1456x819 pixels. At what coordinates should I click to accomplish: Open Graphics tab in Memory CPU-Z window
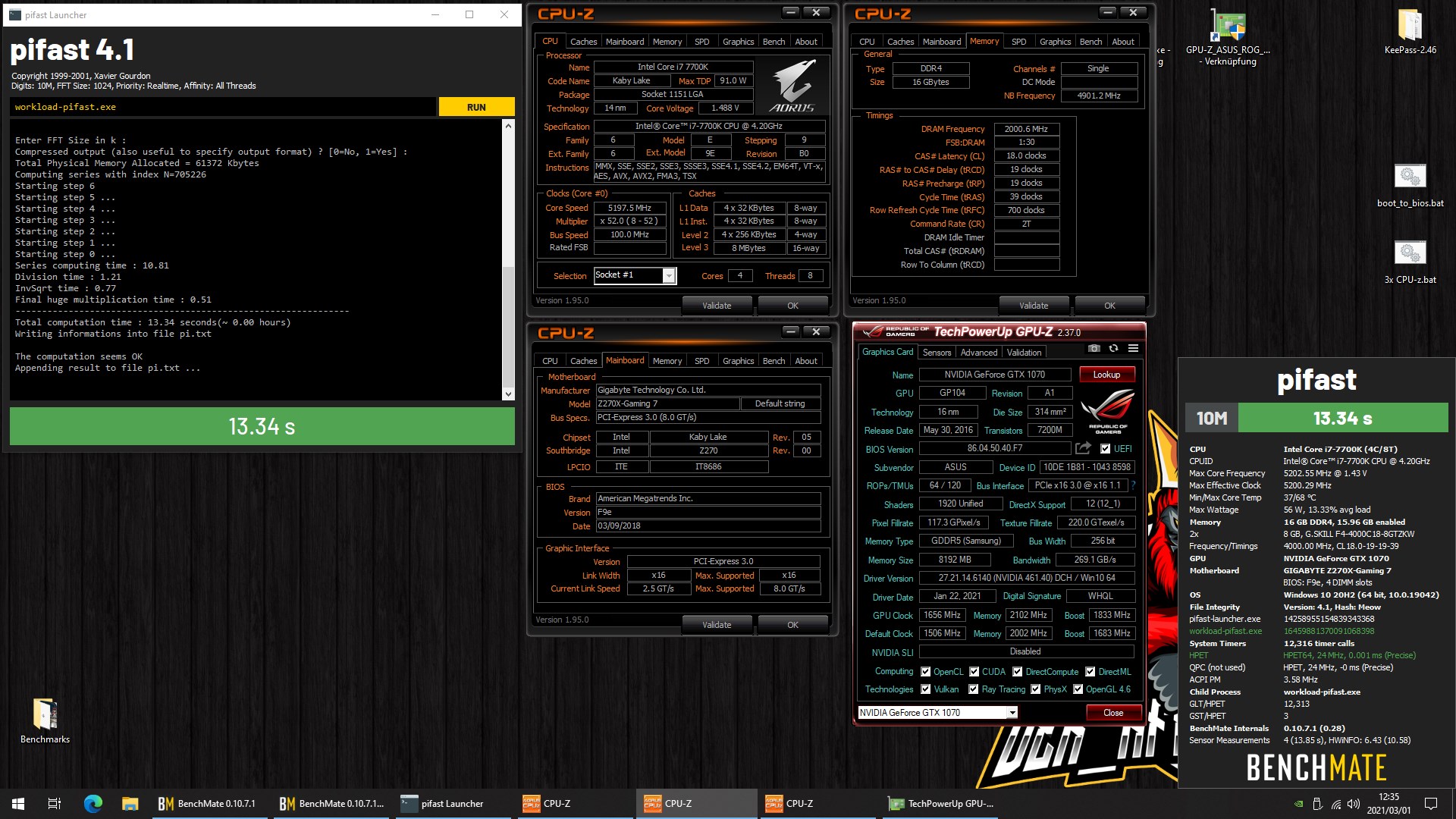click(x=1055, y=42)
